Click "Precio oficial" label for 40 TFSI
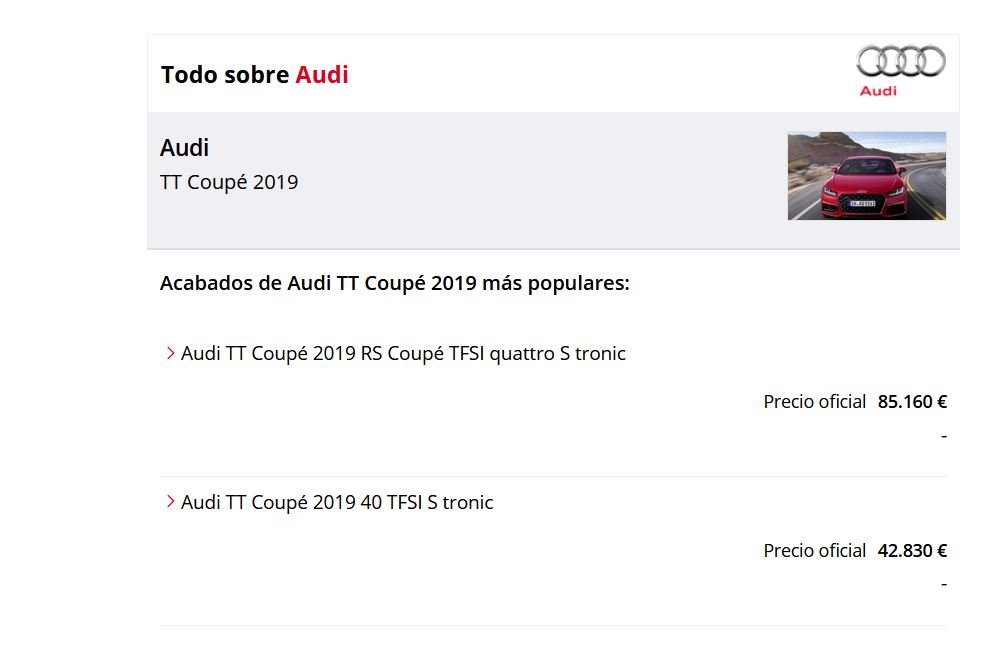The width and height of the screenshot is (983, 648). (x=814, y=550)
